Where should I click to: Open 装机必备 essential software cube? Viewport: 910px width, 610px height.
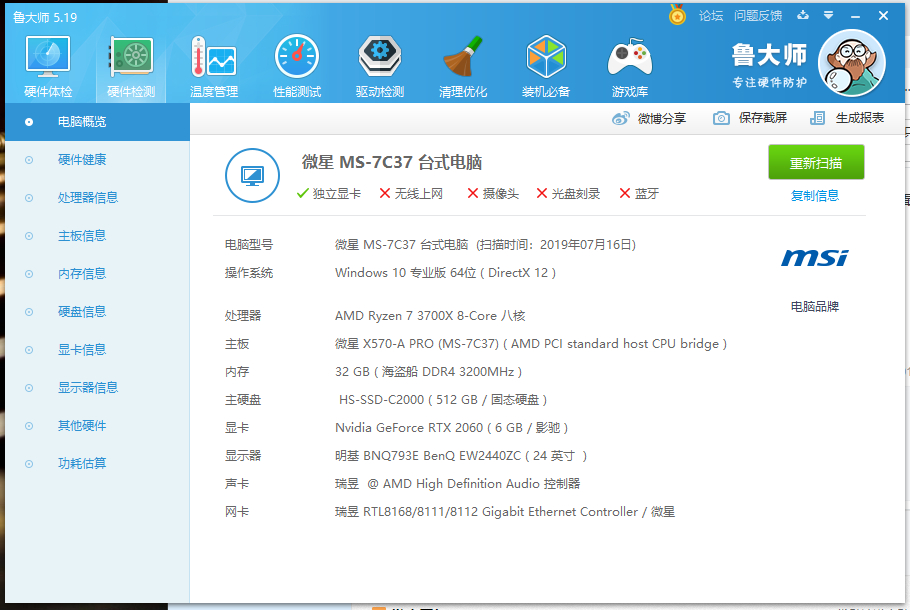[x=546, y=67]
